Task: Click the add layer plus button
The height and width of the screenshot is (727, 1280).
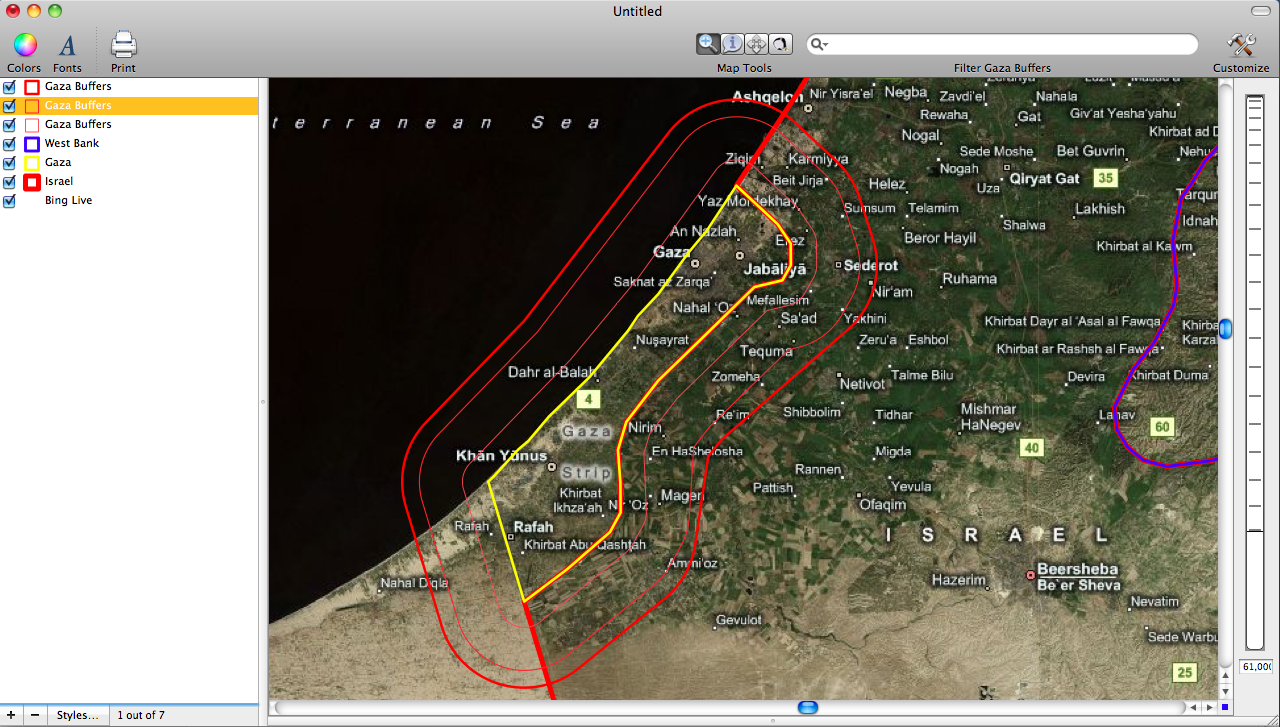Action: point(11,715)
